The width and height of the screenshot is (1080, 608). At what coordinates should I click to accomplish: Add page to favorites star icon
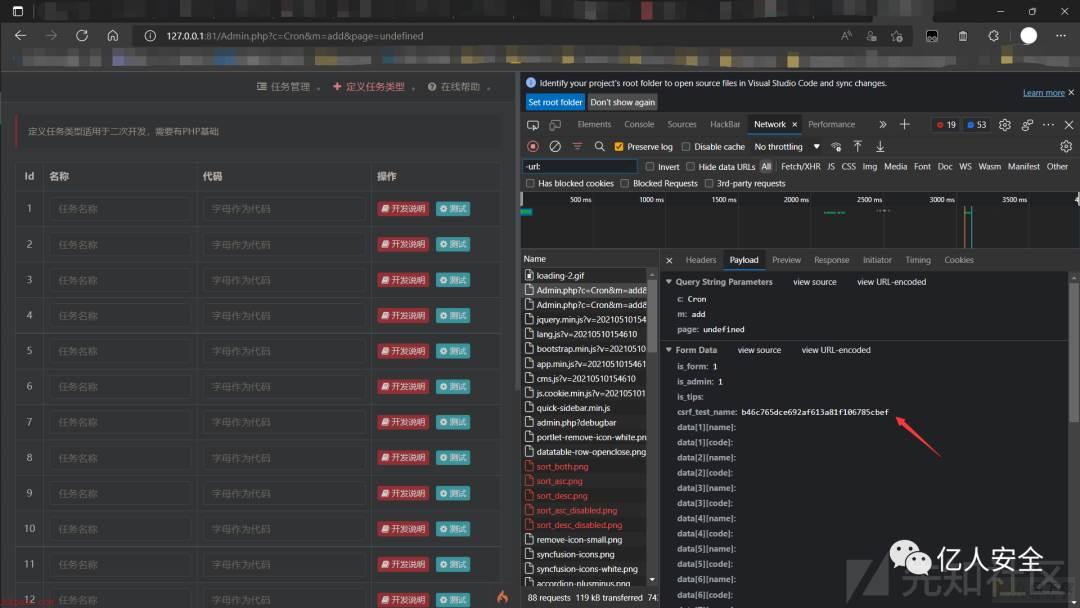point(897,36)
